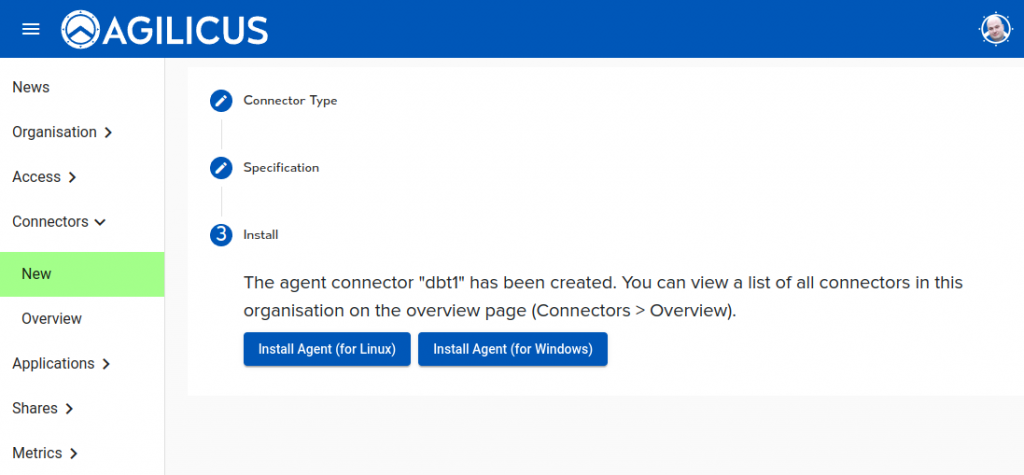
Task: Click Install Agent (for Windows) button
Action: 512,349
